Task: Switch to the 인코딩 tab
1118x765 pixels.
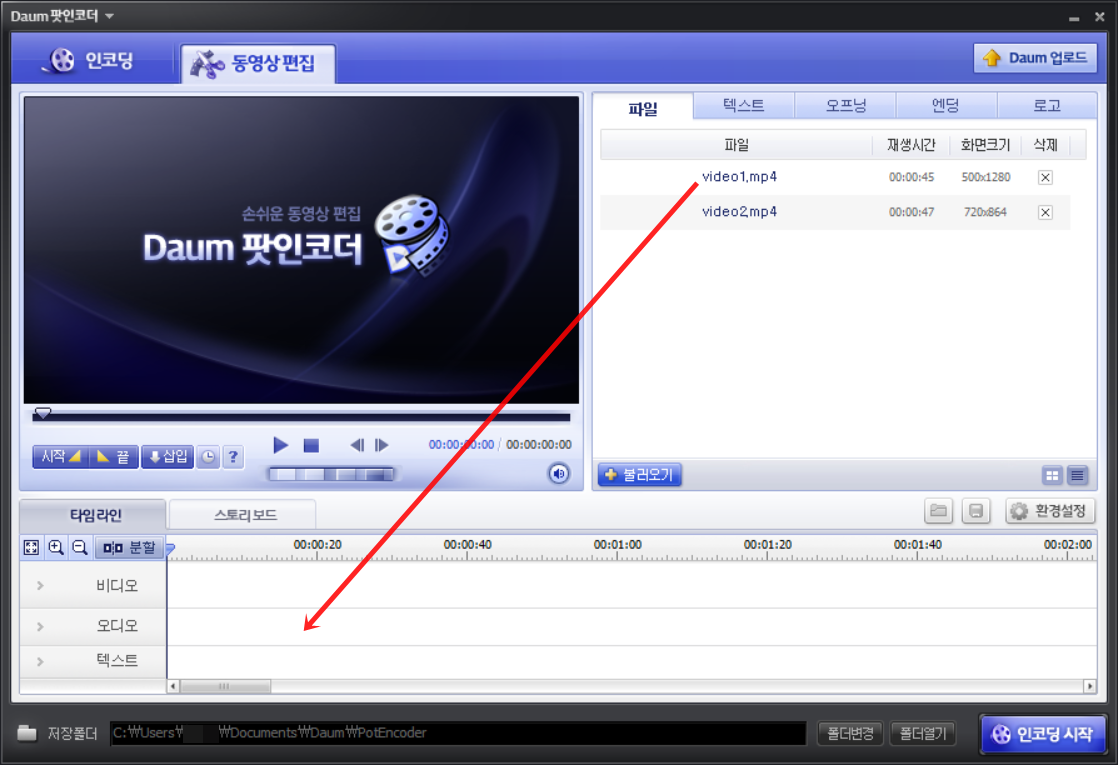Action: 91,61
